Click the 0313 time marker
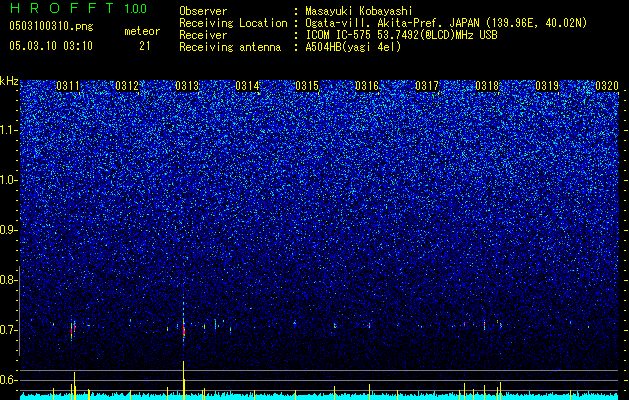The image size is (629, 400). (x=187, y=86)
